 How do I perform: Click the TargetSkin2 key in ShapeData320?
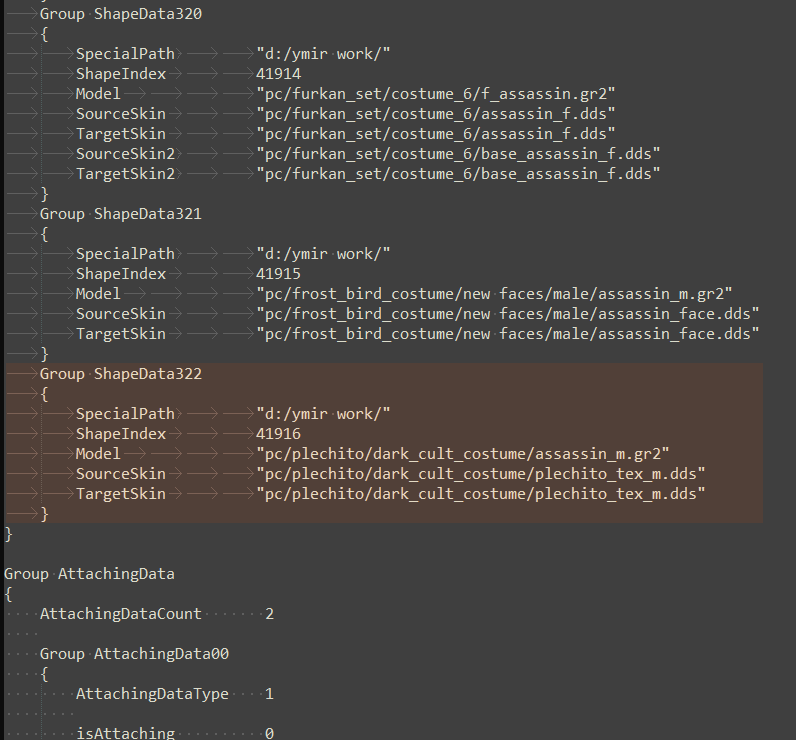coord(125,174)
